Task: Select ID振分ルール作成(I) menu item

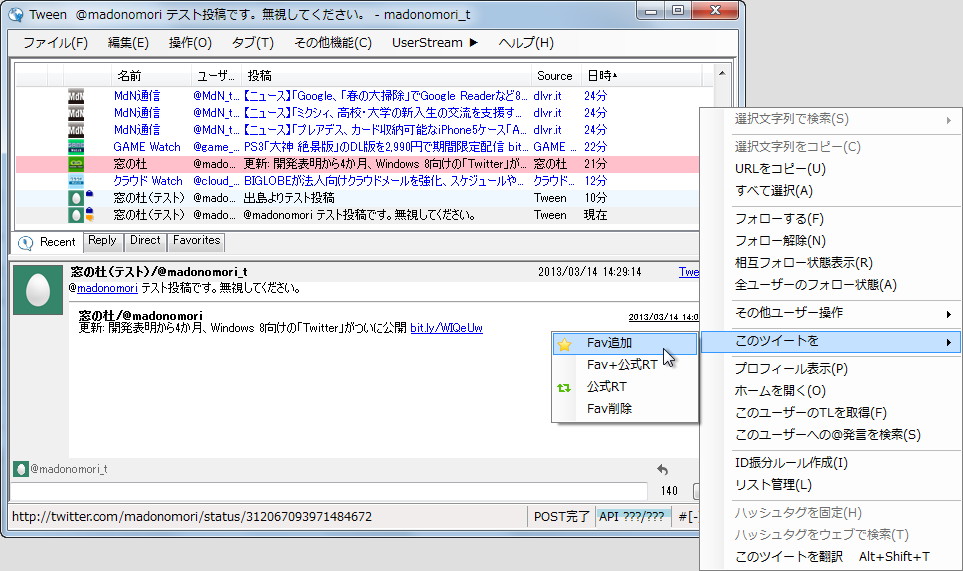Action: (831, 463)
